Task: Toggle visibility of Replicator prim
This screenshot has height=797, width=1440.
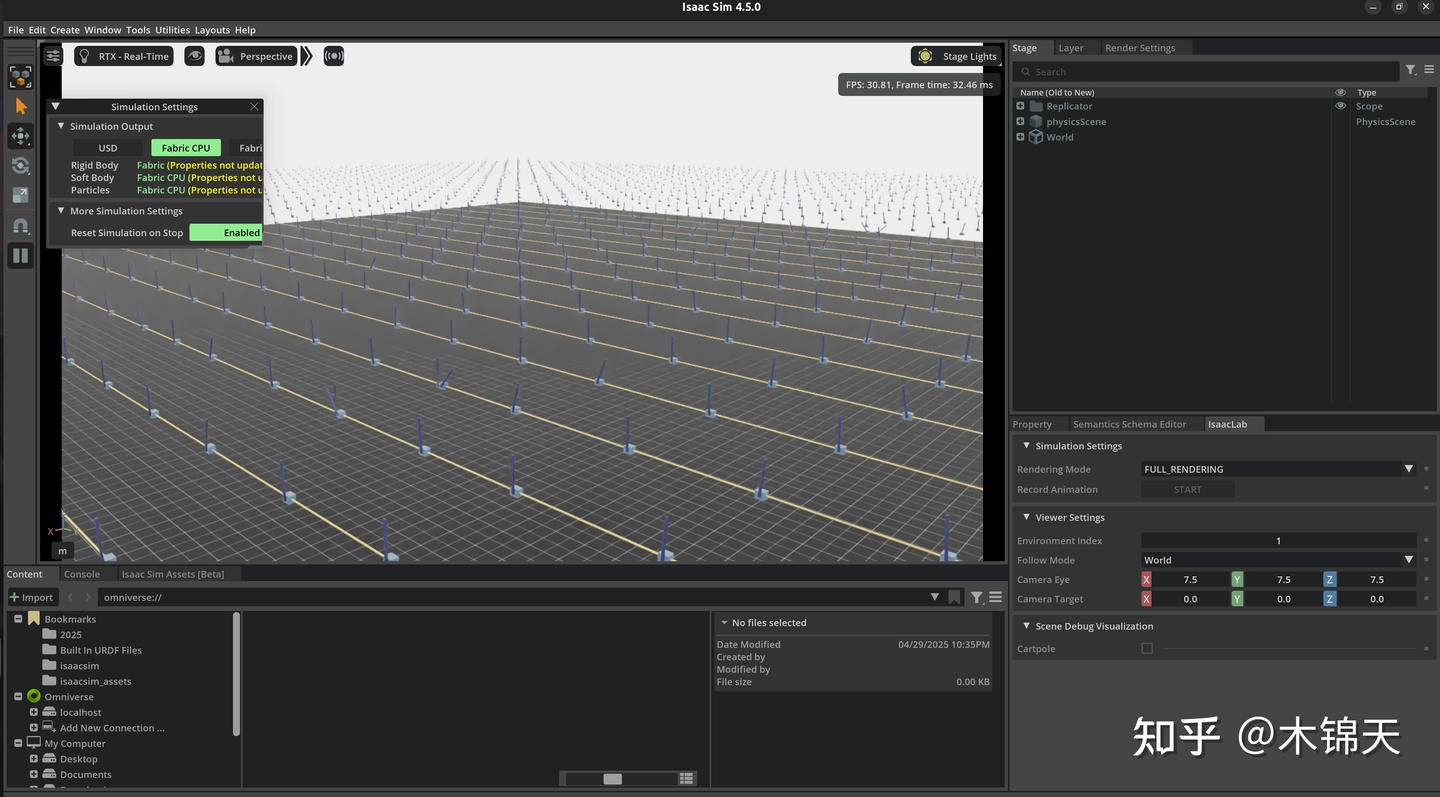Action: coord(1341,106)
